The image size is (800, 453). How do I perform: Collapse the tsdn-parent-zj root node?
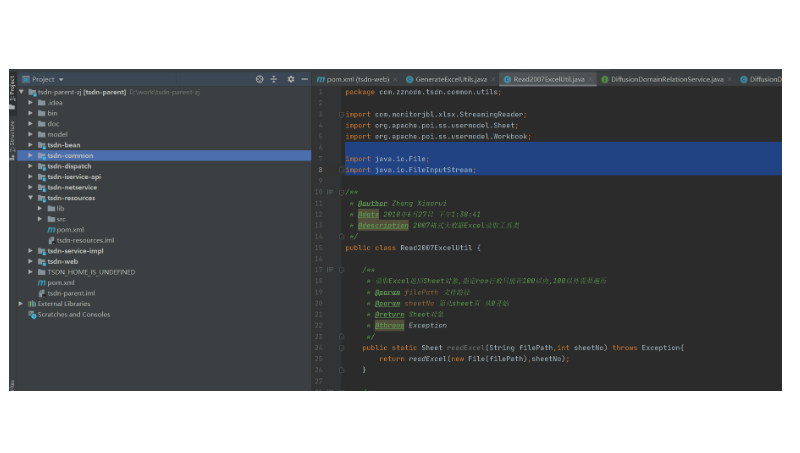21,92
